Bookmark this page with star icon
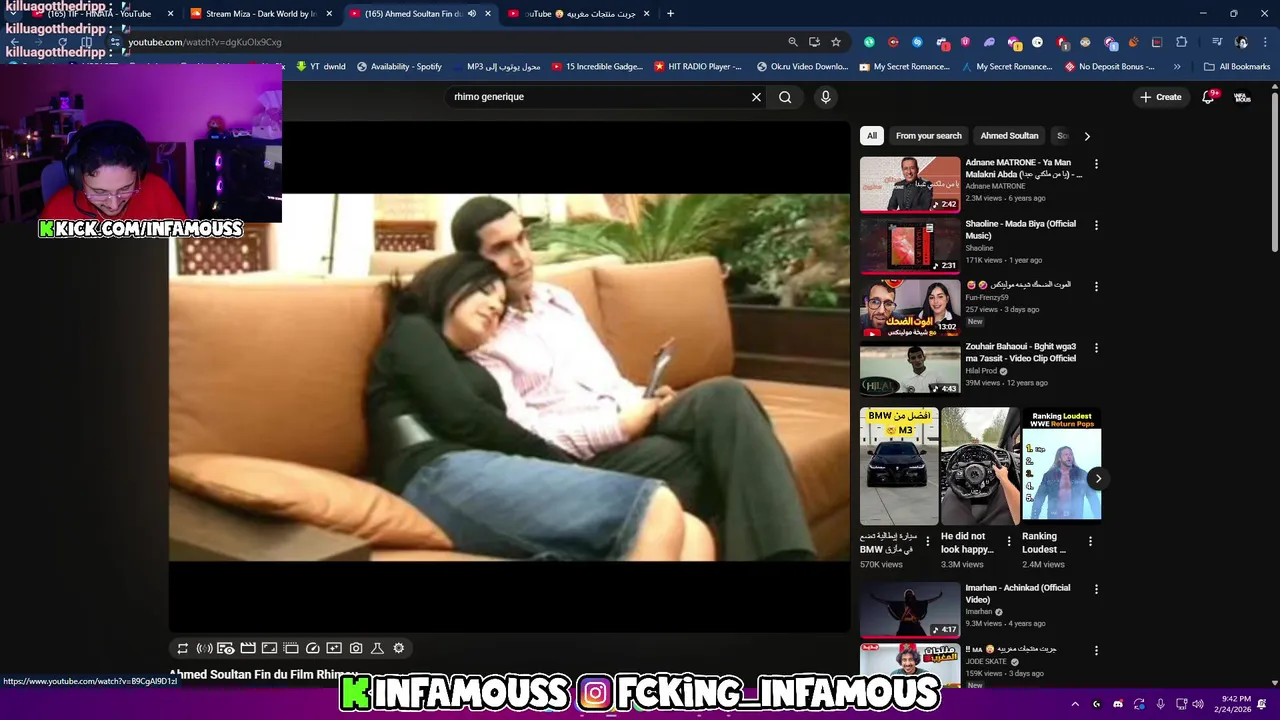 [x=836, y=42]
